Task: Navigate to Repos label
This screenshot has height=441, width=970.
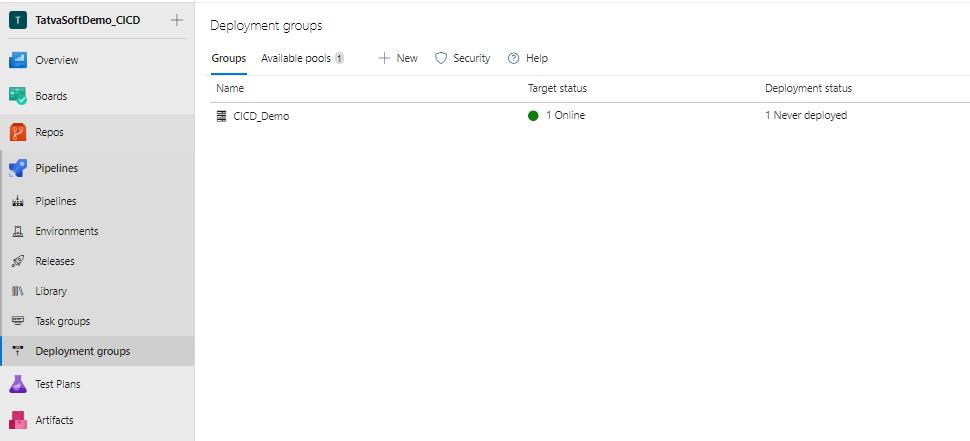Action: pyautogui.click(x=49, y=132)
